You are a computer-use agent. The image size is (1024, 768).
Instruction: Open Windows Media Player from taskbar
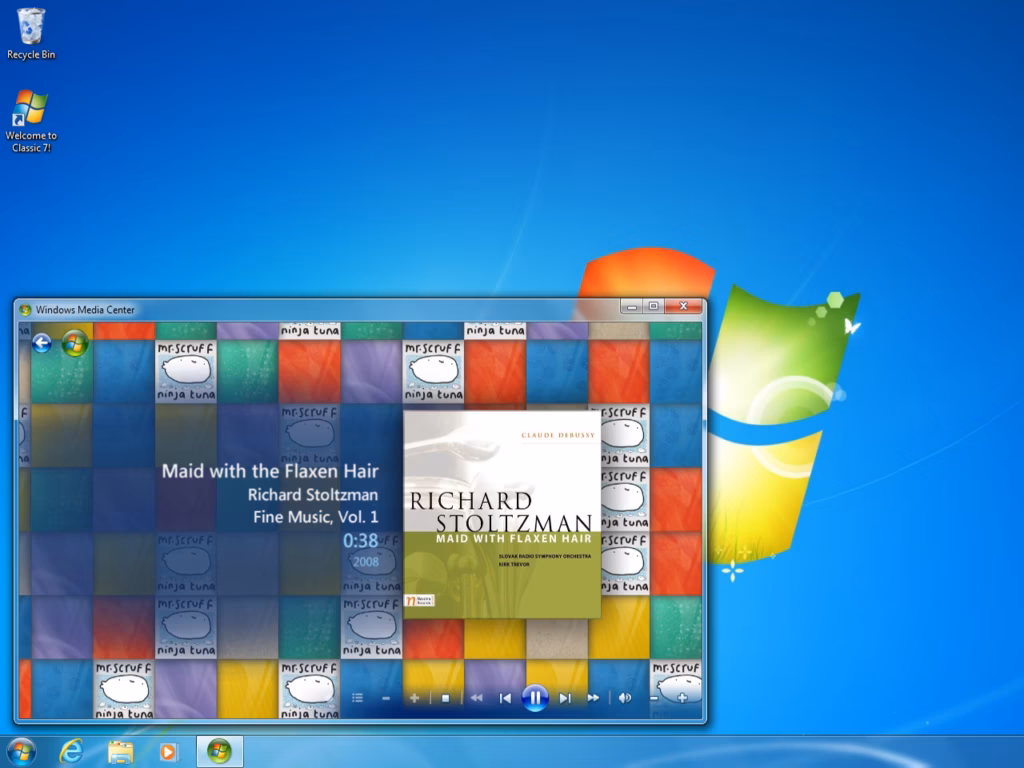168,752
